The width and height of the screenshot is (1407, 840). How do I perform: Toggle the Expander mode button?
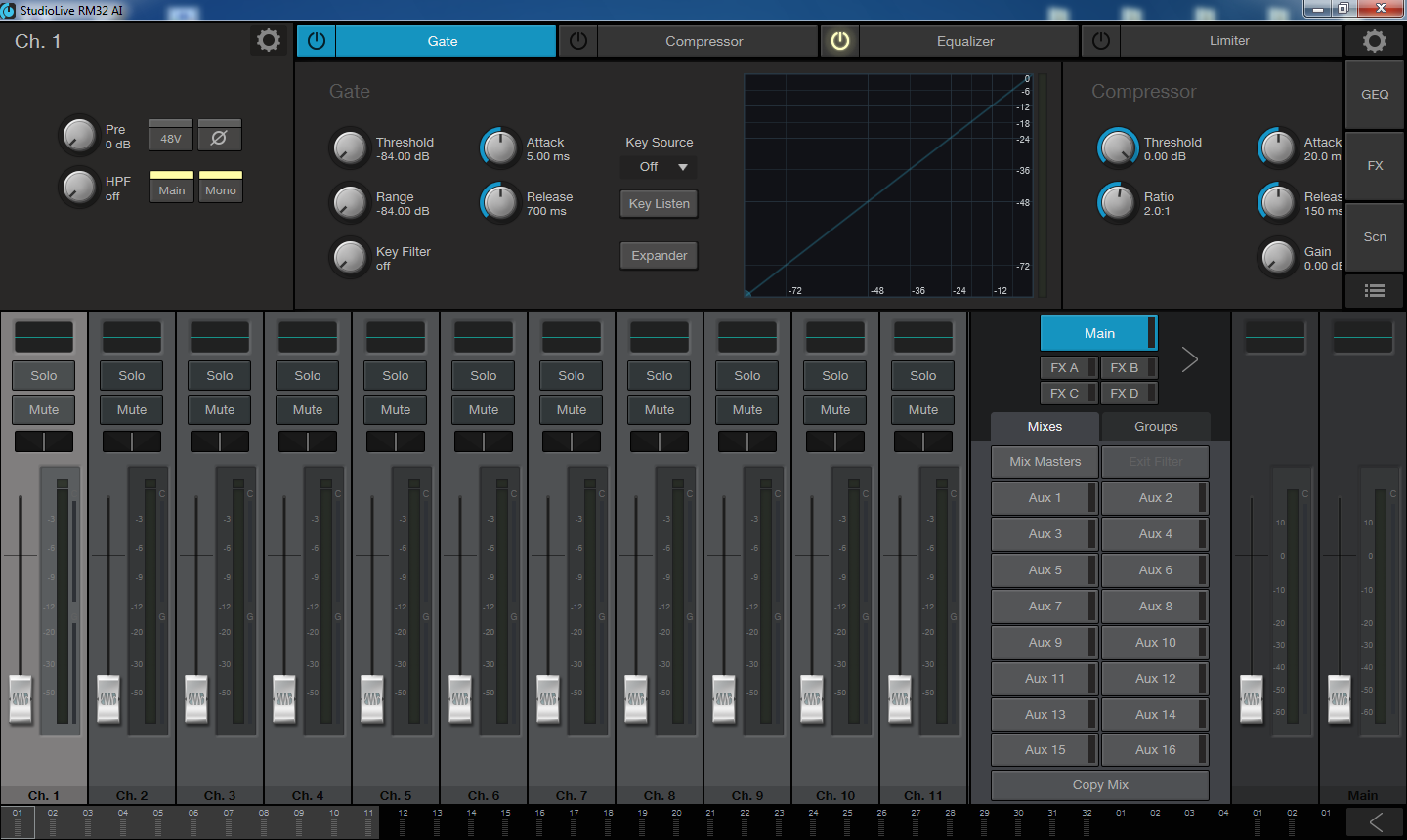(x=660, y=256)
